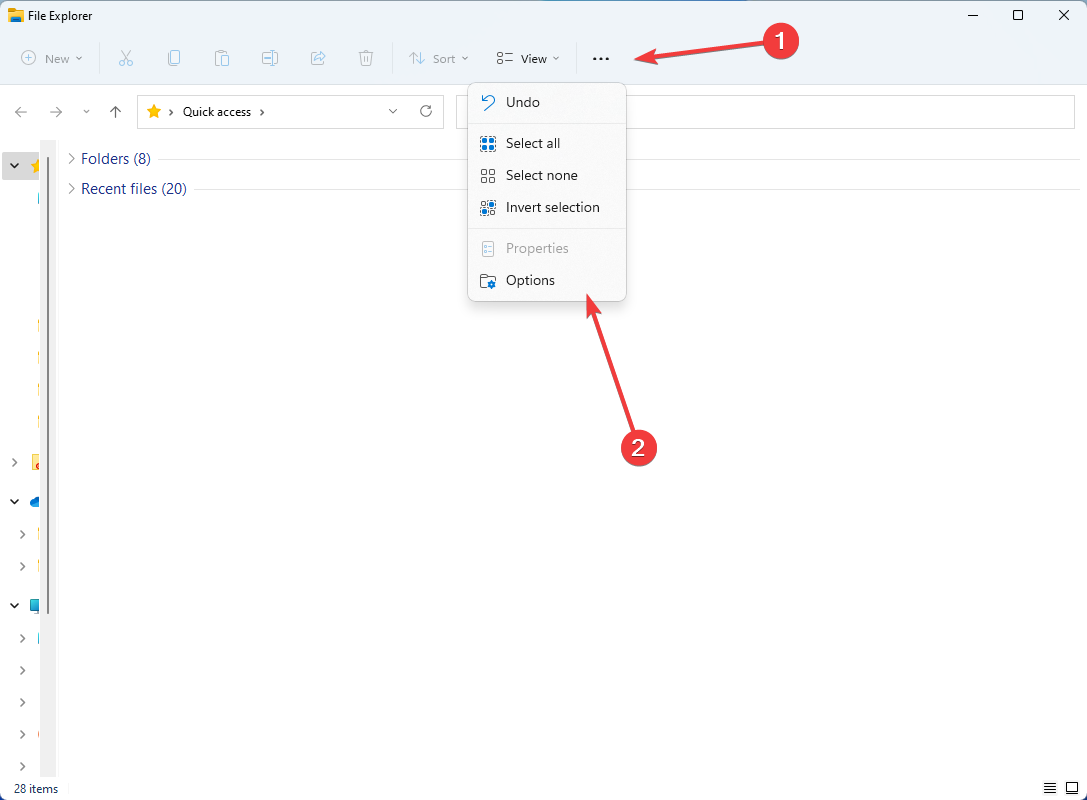Click the 28 items status text
Image resolution: width=1087 pixels, height=800 pixels.
(x=36, y=788)
